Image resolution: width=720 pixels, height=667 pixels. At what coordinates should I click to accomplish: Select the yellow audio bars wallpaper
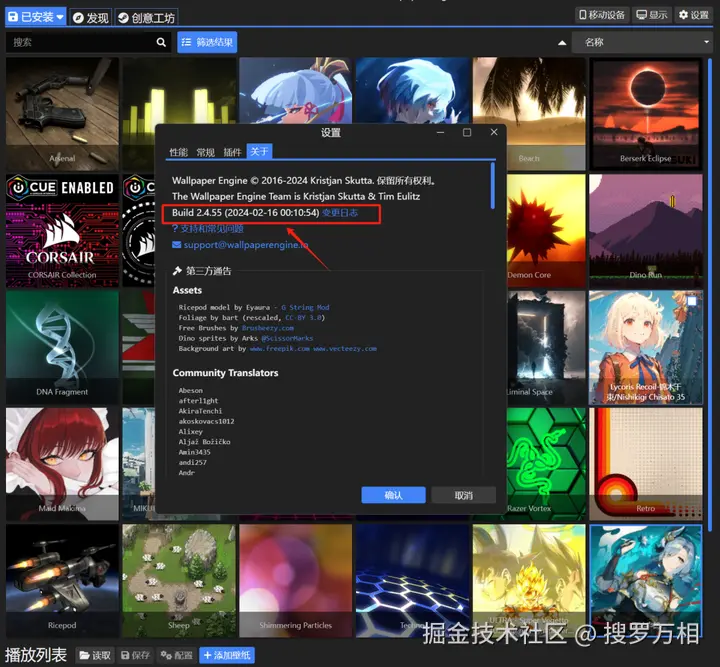pos(179,92)
